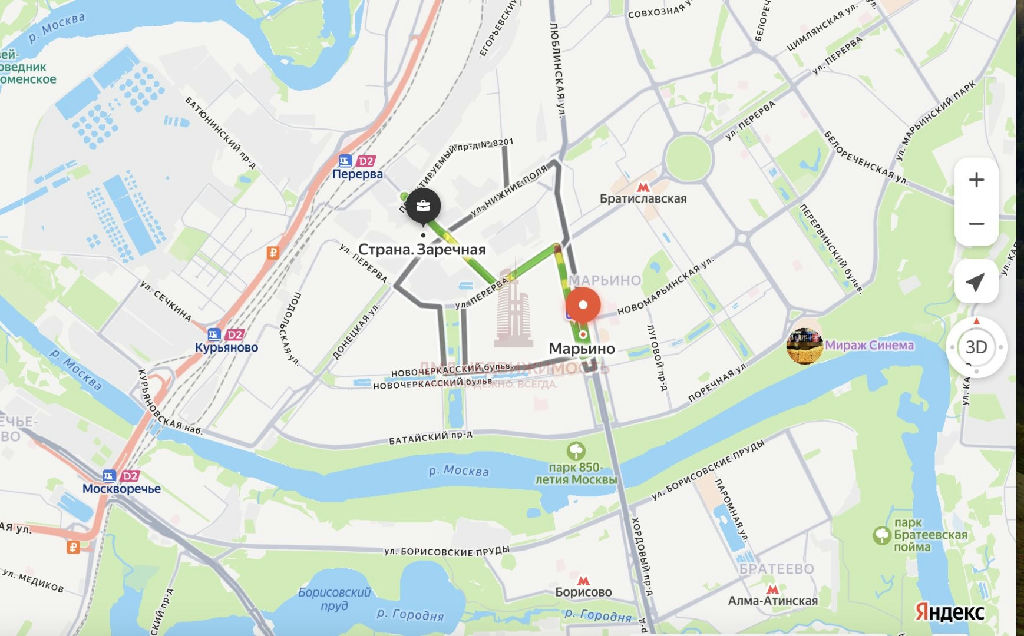Select the Братиславская metro station icon
Image resolution: width=1024 pixels, height=636 pixels.
pos(643,187)
